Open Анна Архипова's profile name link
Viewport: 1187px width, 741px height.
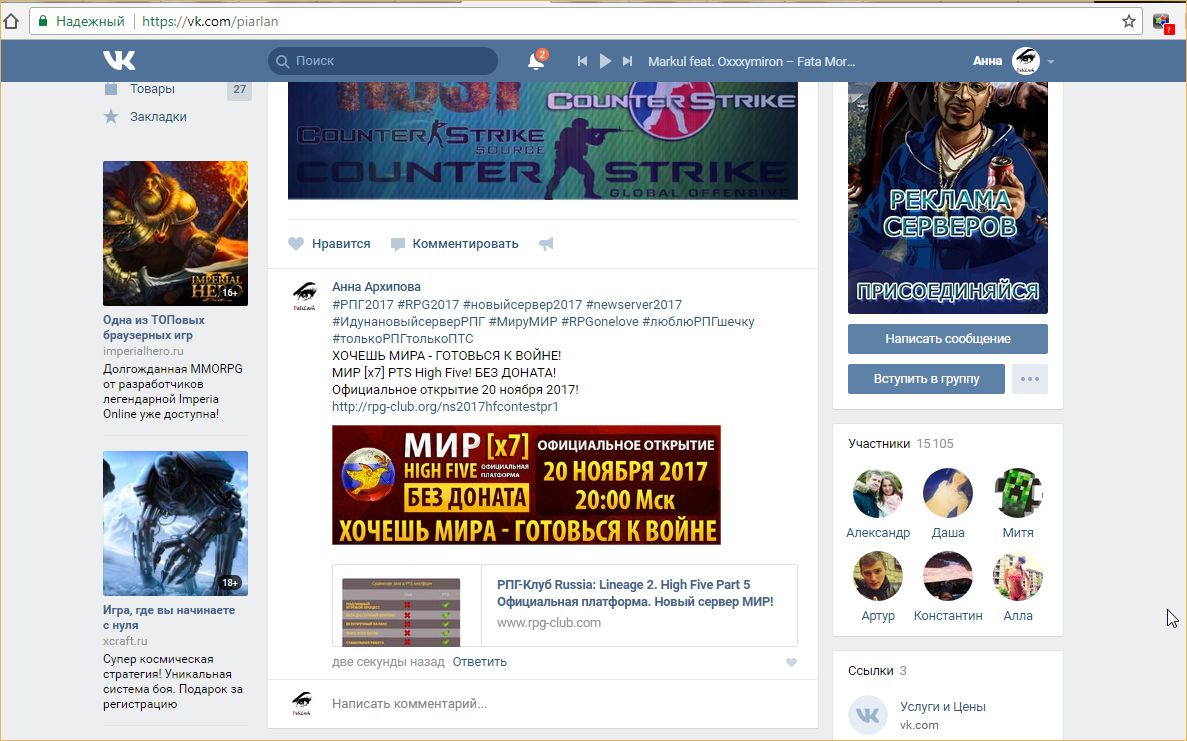click(376, 287)
